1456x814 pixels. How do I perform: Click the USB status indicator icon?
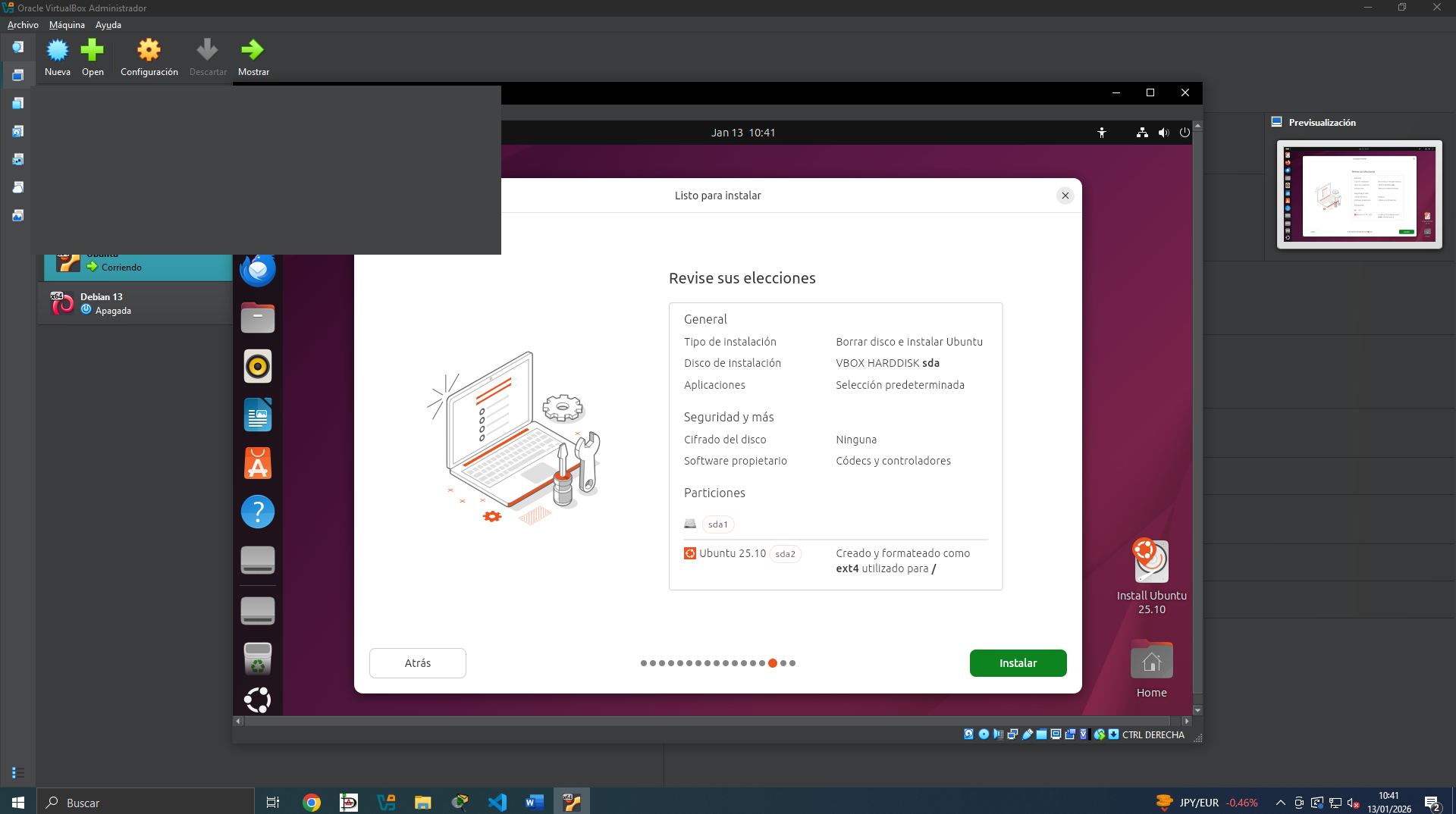(x=1028, y=734)
